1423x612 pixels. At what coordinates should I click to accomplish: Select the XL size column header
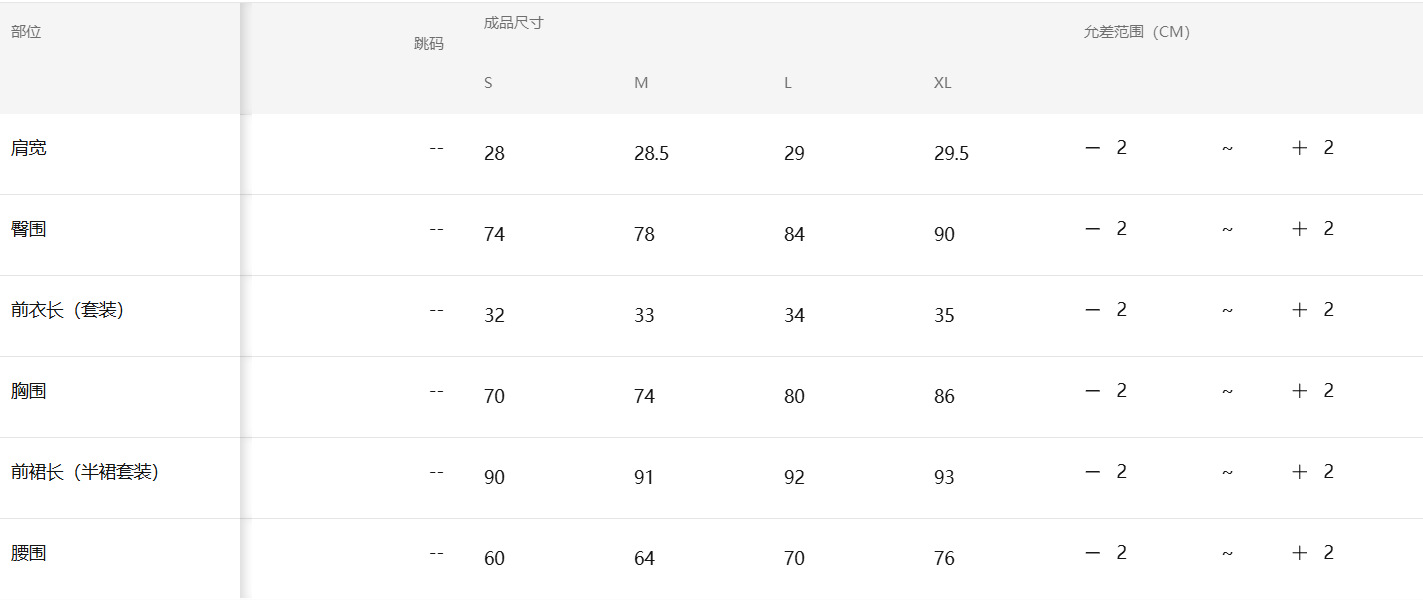coord(942,83)
